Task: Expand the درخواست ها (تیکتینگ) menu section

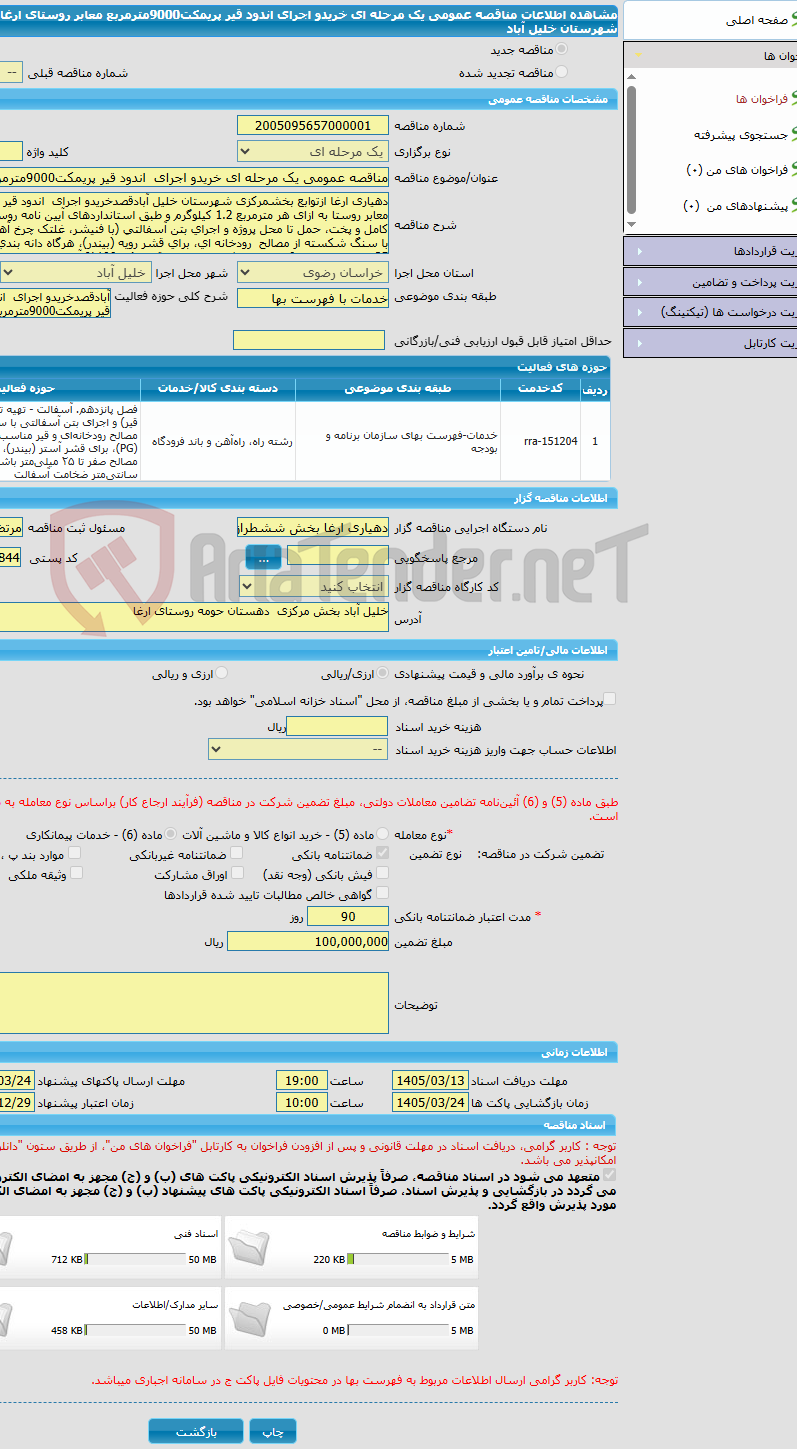Action: [709, 312]
